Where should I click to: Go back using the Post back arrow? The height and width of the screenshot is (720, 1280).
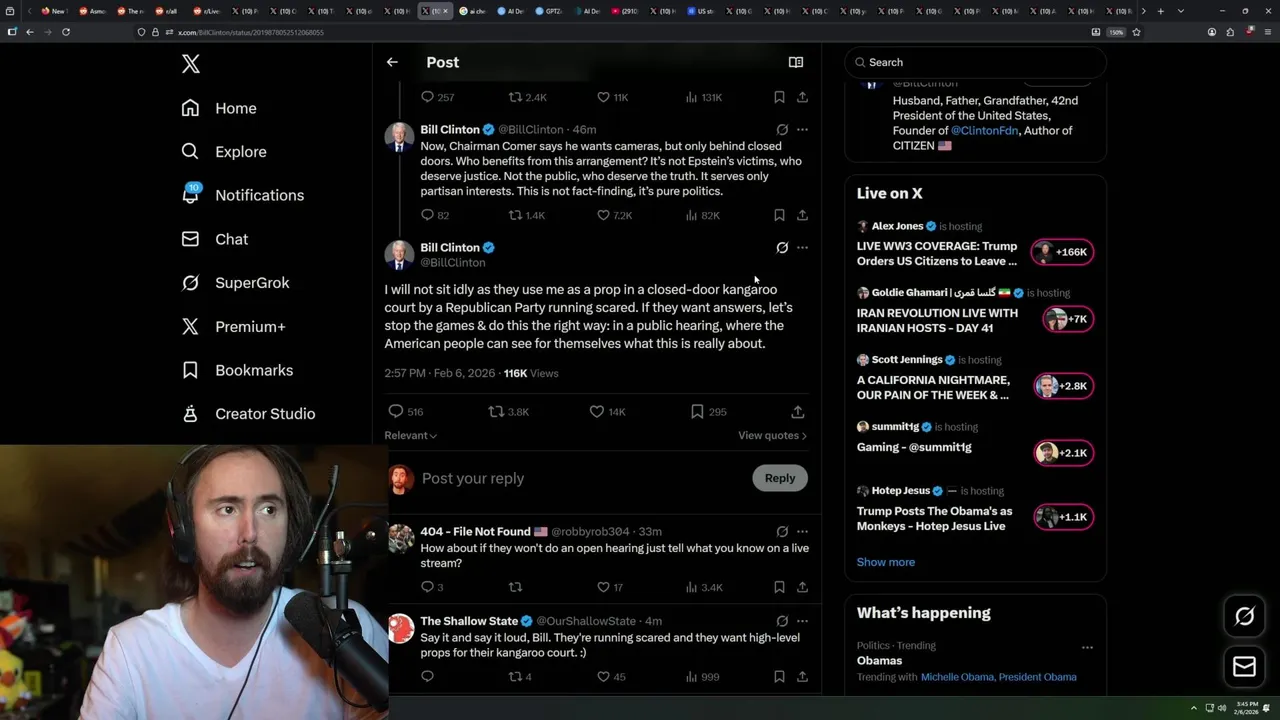tap(392, 62)
